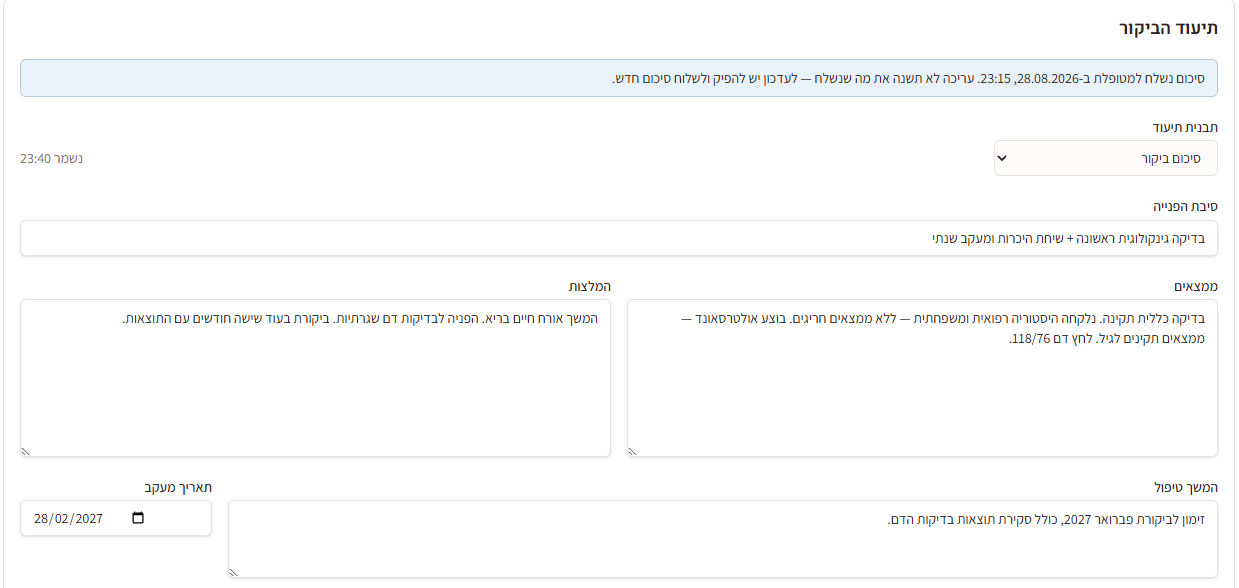Place cursor in the ממצאים text area
Image resolution: width=1239 pixels, height=588 pixels.
tap(922, 378)
